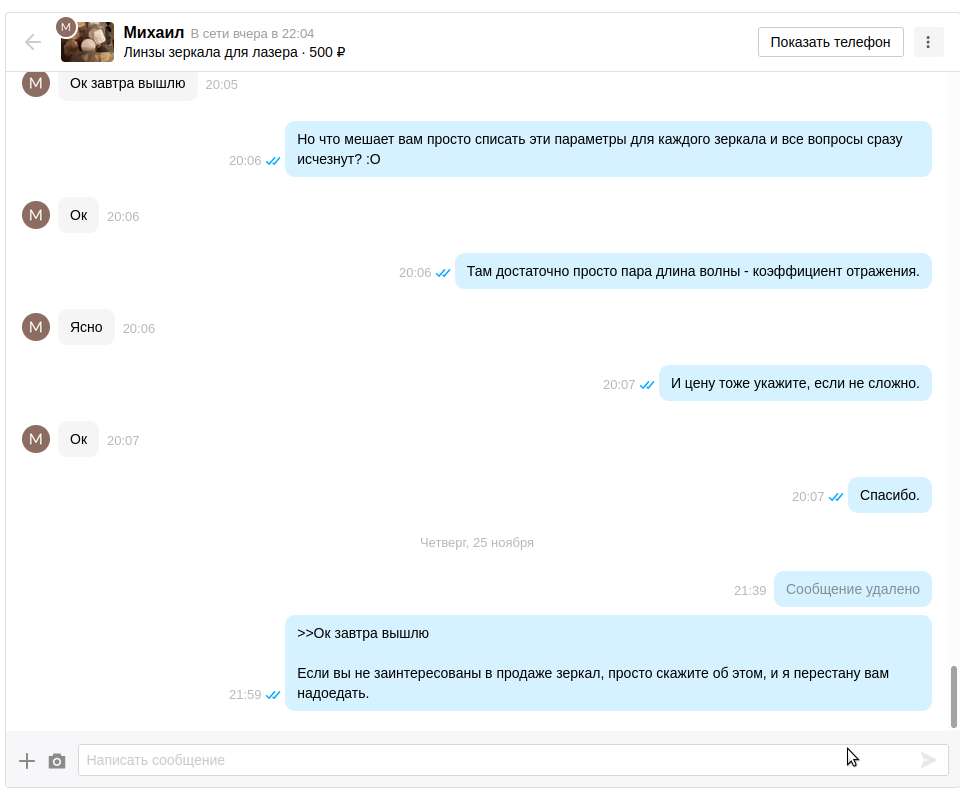
Task: Click the plus attachment icon
Action: (x=27, y=761)
